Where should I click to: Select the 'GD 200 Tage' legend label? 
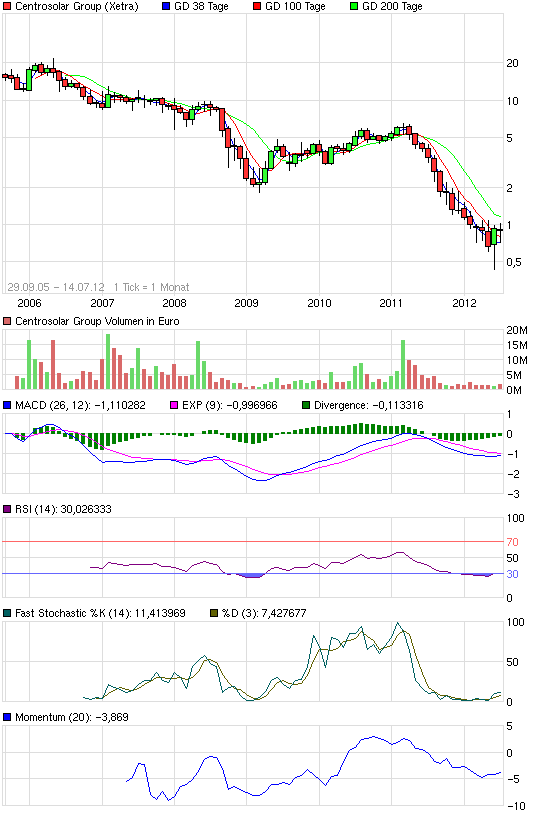pyautogui.click(x=392, y=6)
